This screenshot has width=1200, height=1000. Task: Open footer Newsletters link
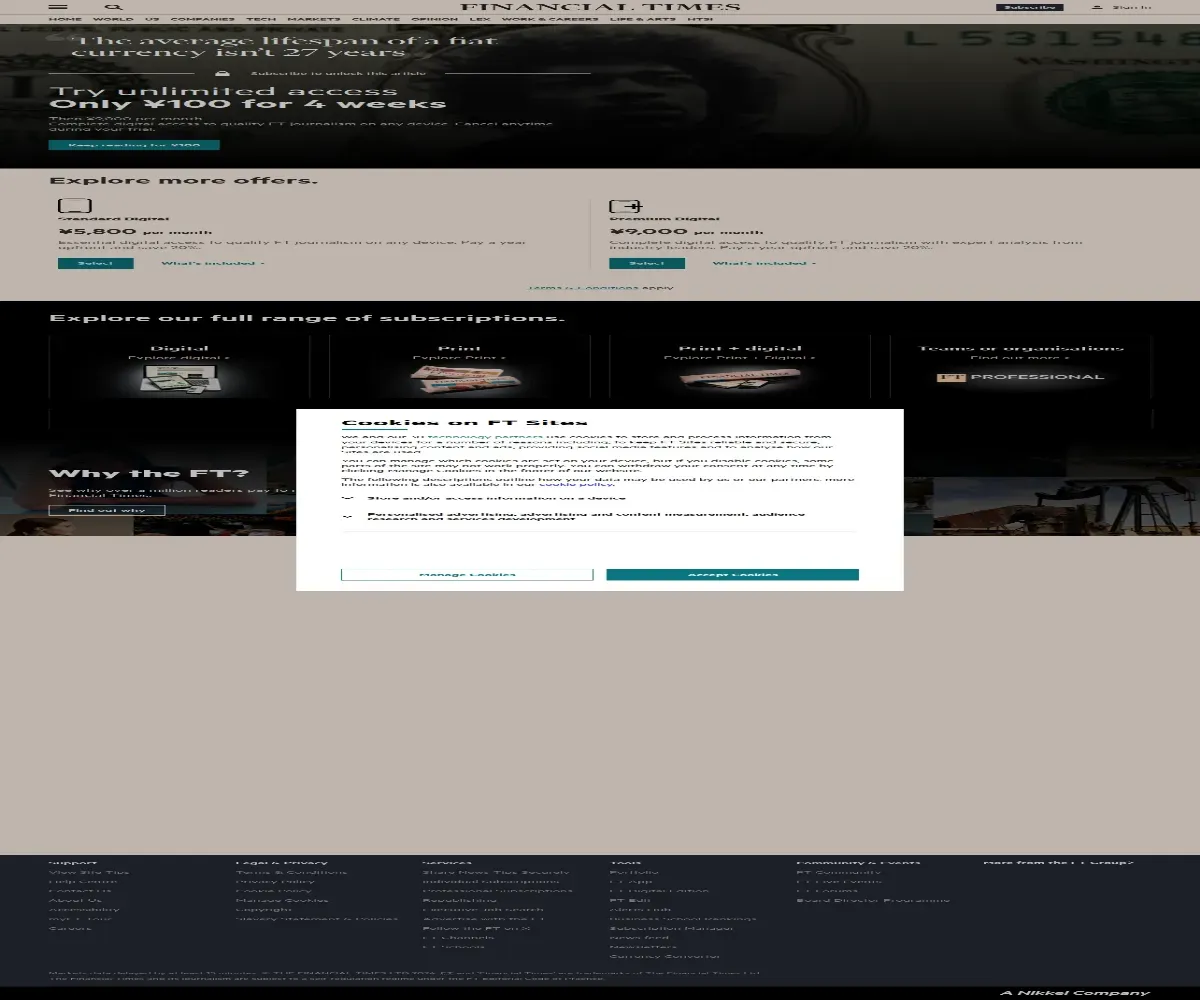(643, 947)
